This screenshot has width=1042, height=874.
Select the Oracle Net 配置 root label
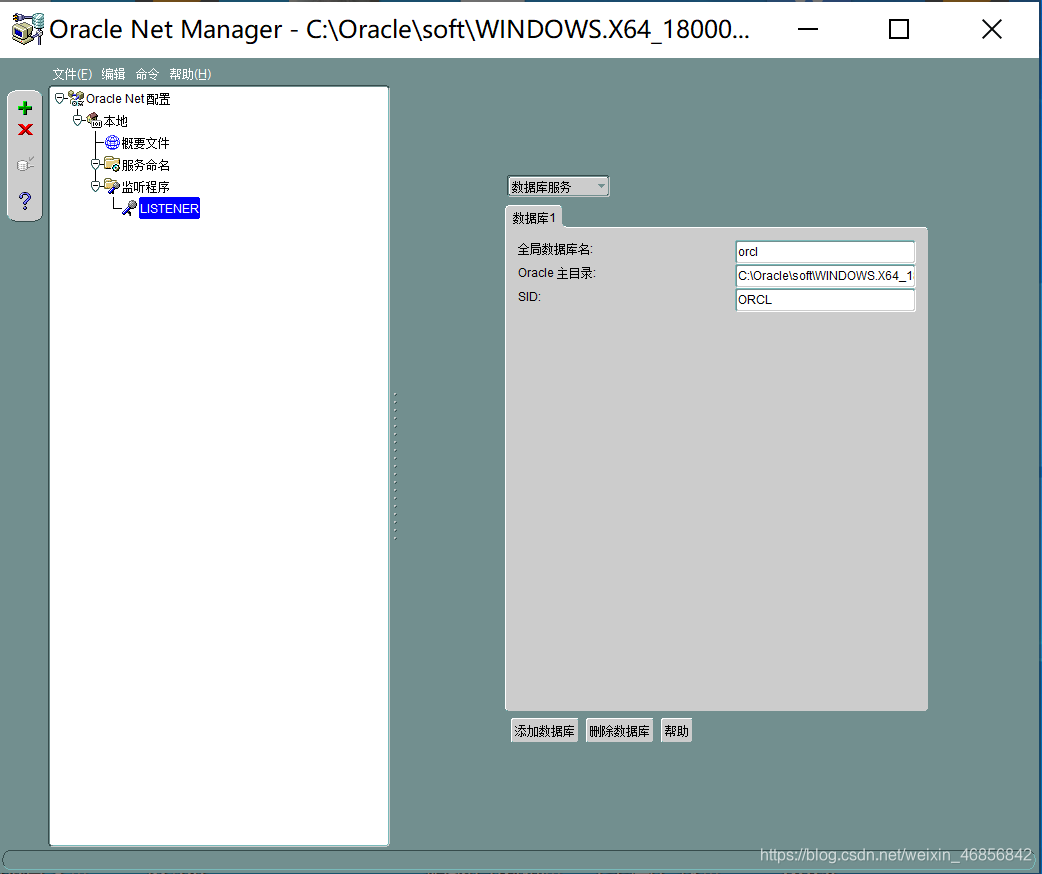[x=128, y=99]
